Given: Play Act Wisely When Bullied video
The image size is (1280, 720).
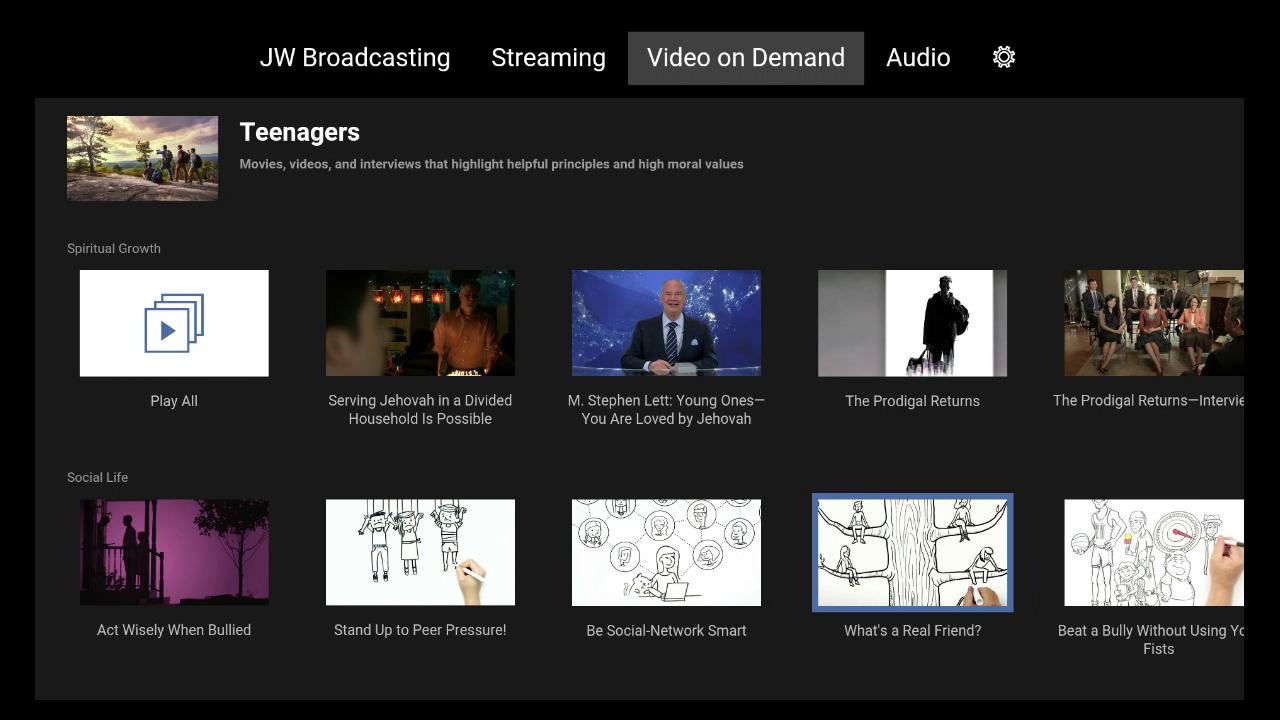Looking at the screenshot, I should point(174,552).
